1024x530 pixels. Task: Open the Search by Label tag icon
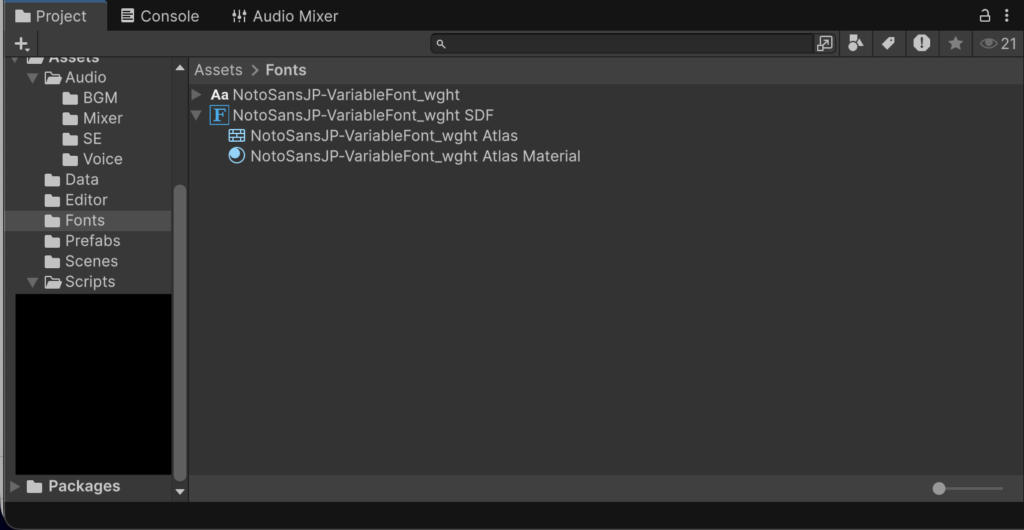tap(888, 44)
